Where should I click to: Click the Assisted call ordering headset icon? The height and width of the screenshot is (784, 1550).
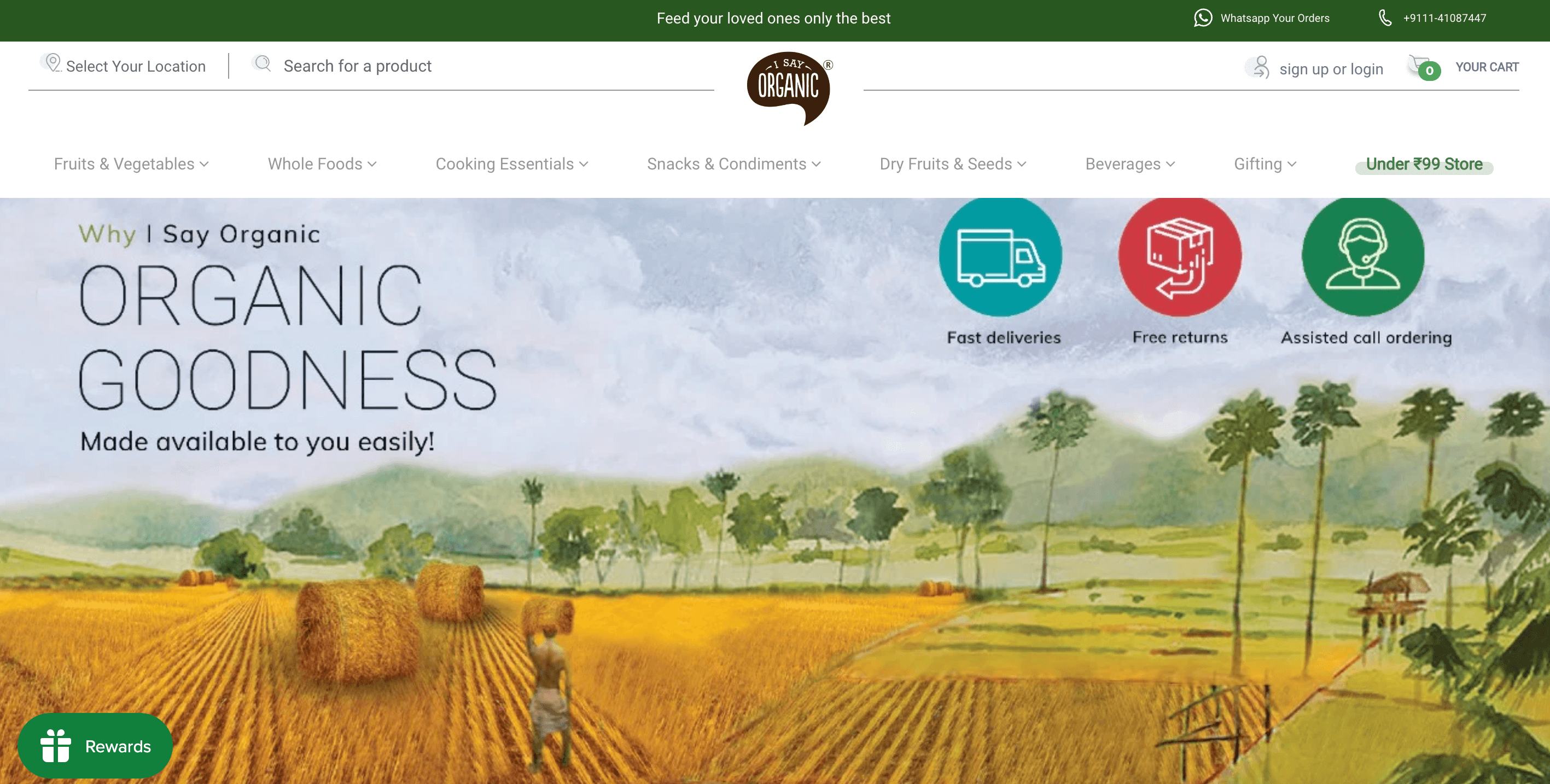coord(1363,256)
